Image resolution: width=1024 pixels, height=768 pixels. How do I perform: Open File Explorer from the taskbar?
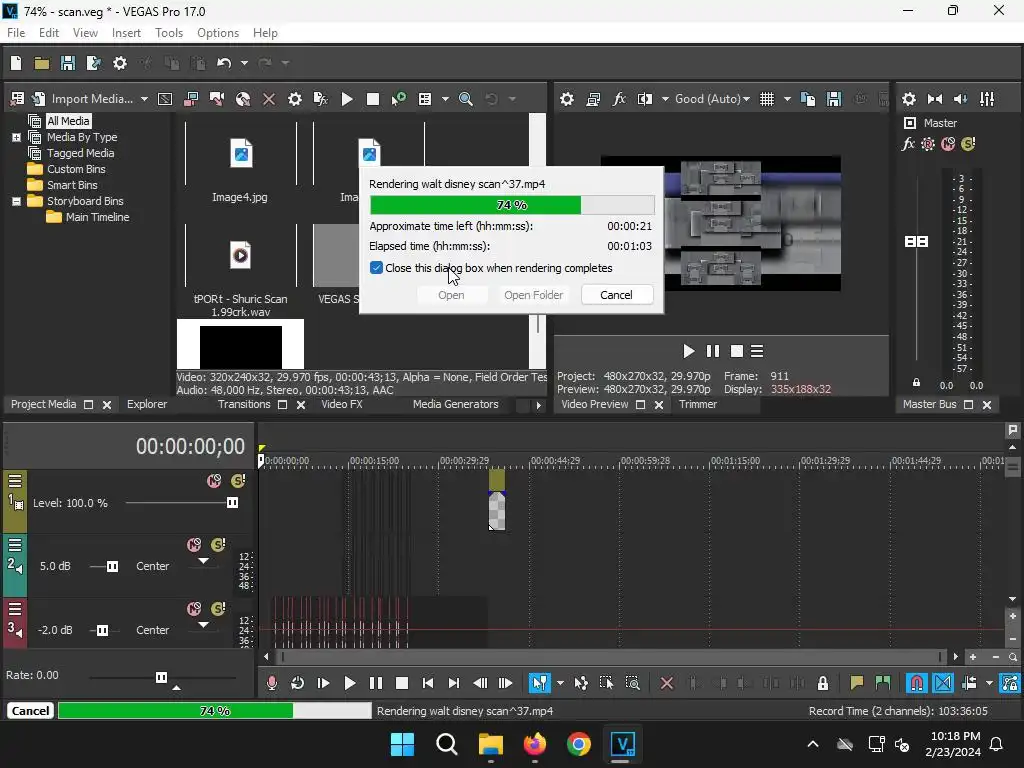point(490,744)
